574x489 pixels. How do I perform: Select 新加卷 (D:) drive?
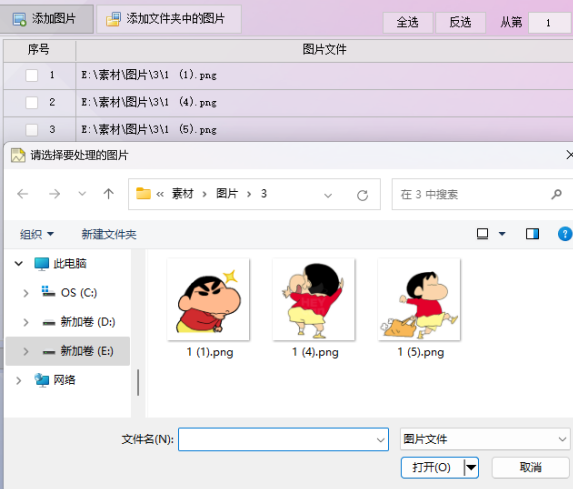78,322
